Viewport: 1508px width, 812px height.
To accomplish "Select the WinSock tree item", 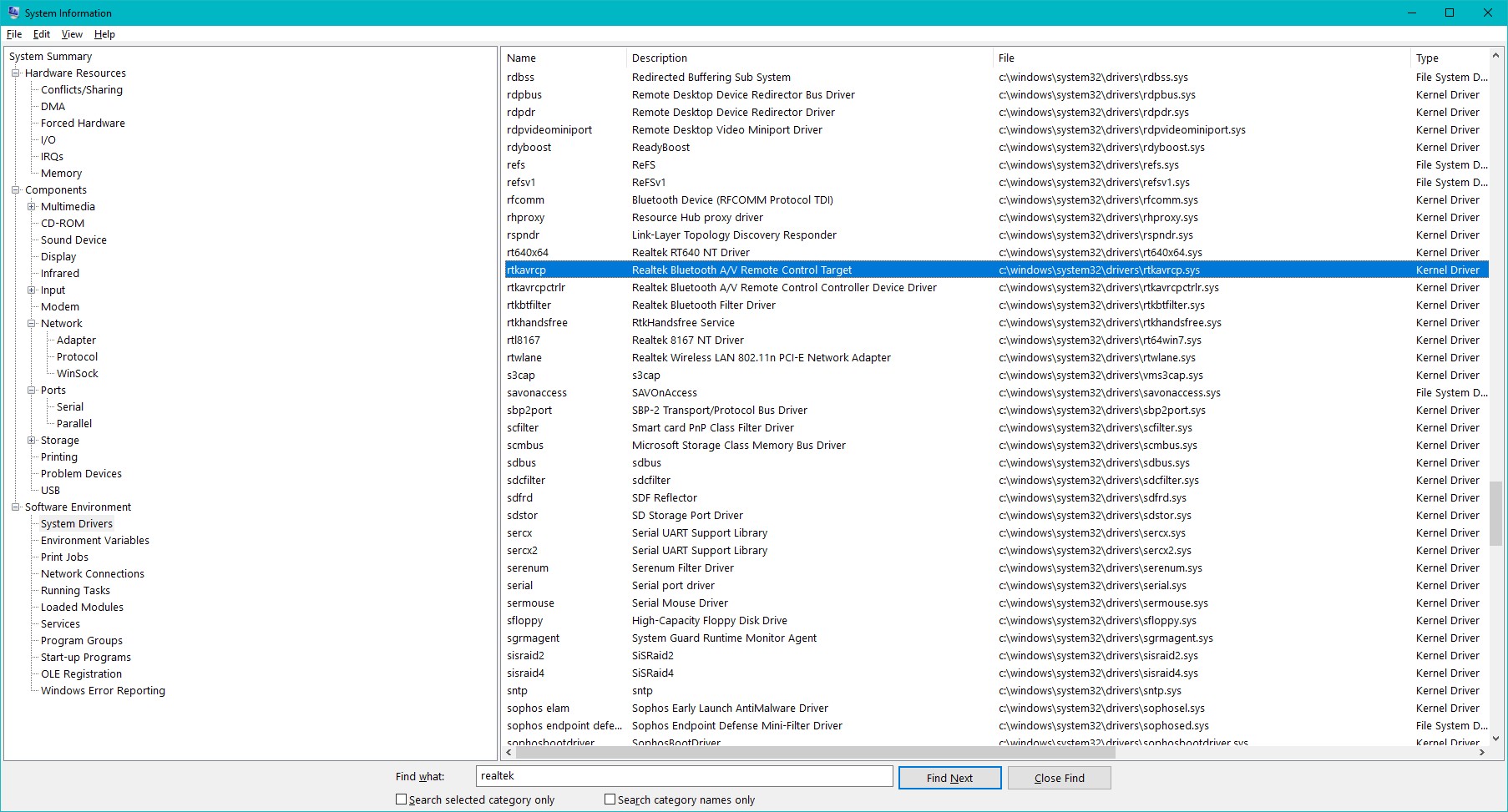I will tap(77, 374).
